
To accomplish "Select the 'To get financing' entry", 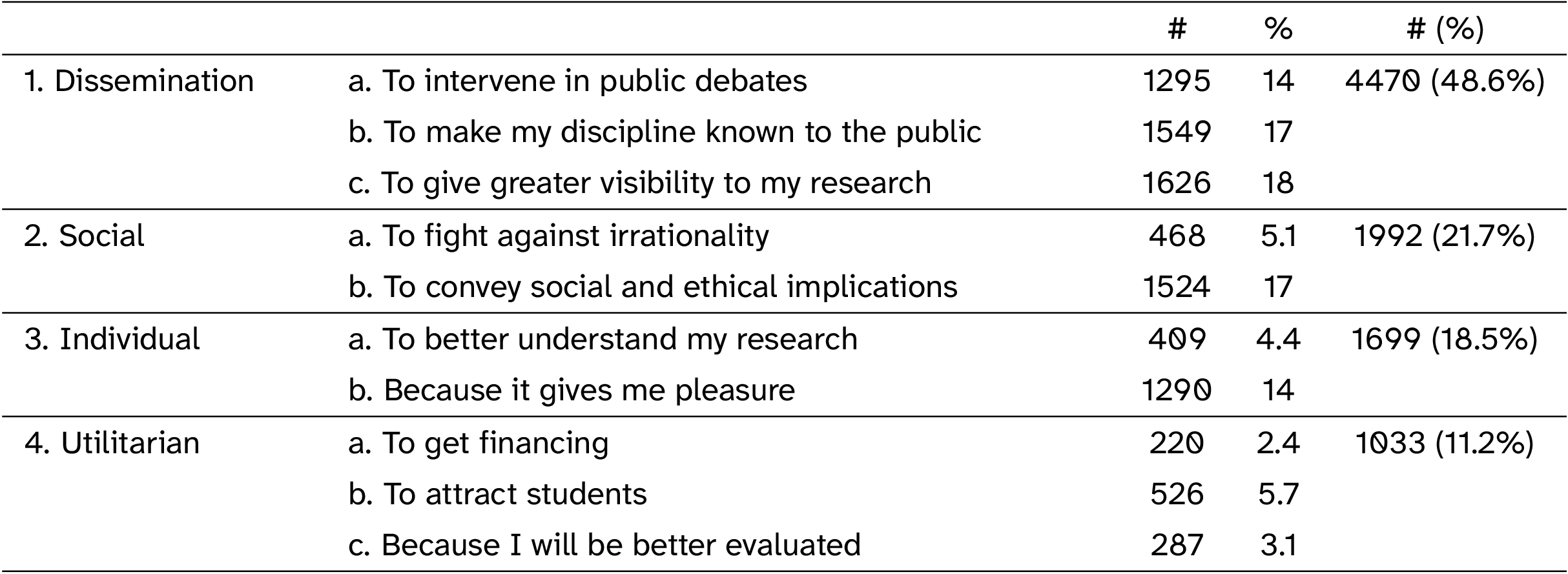I will coord(478,444).
